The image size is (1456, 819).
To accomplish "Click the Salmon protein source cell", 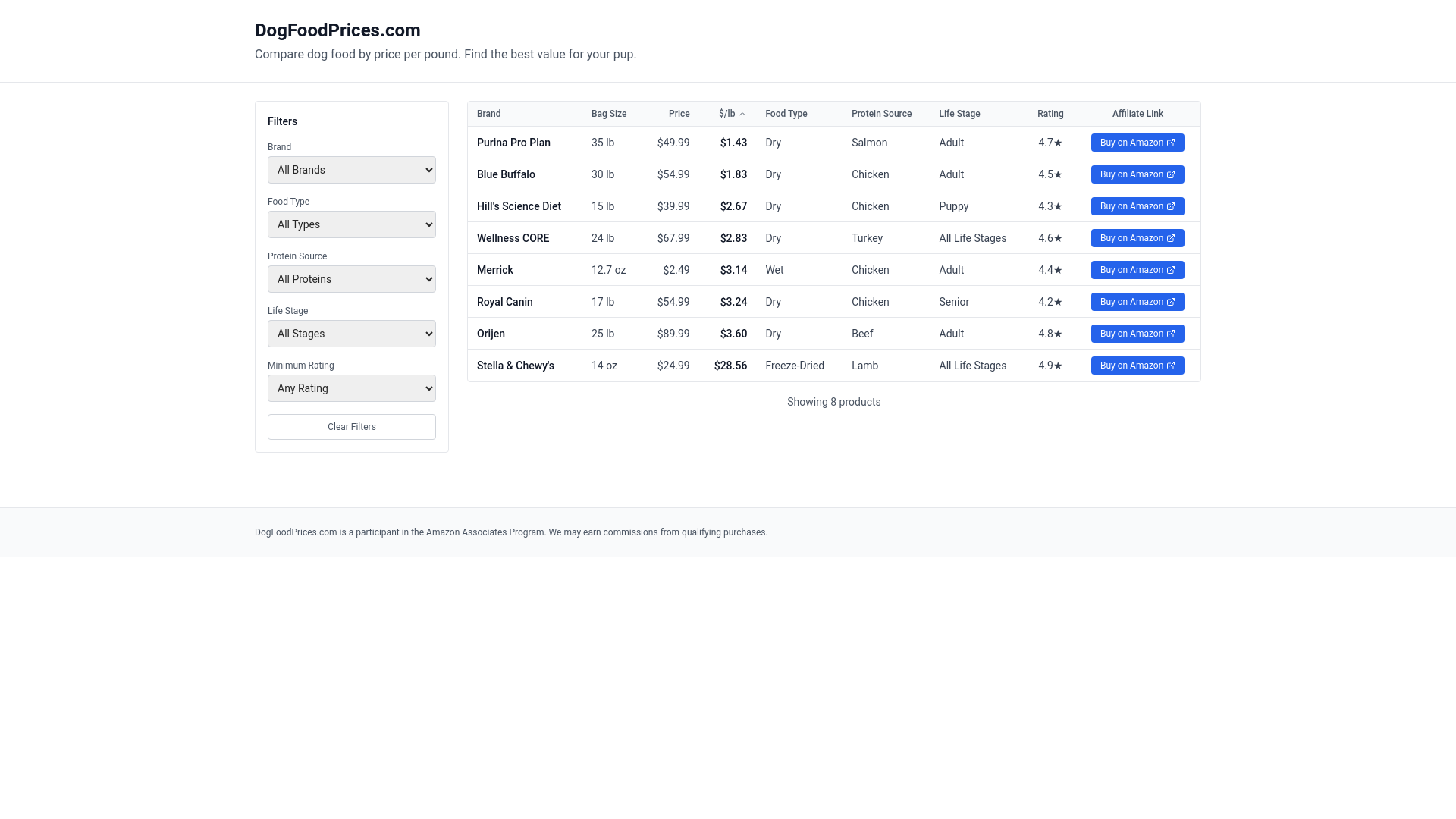I will pyautogui.click(x=869, y=143).
